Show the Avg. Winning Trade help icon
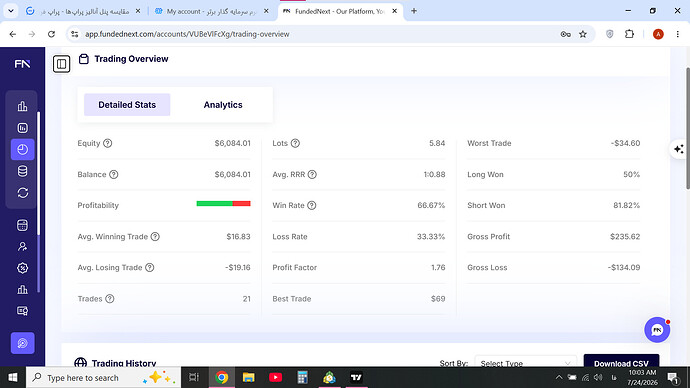Screen dimensions: 690x388 (x=155, y=237)
